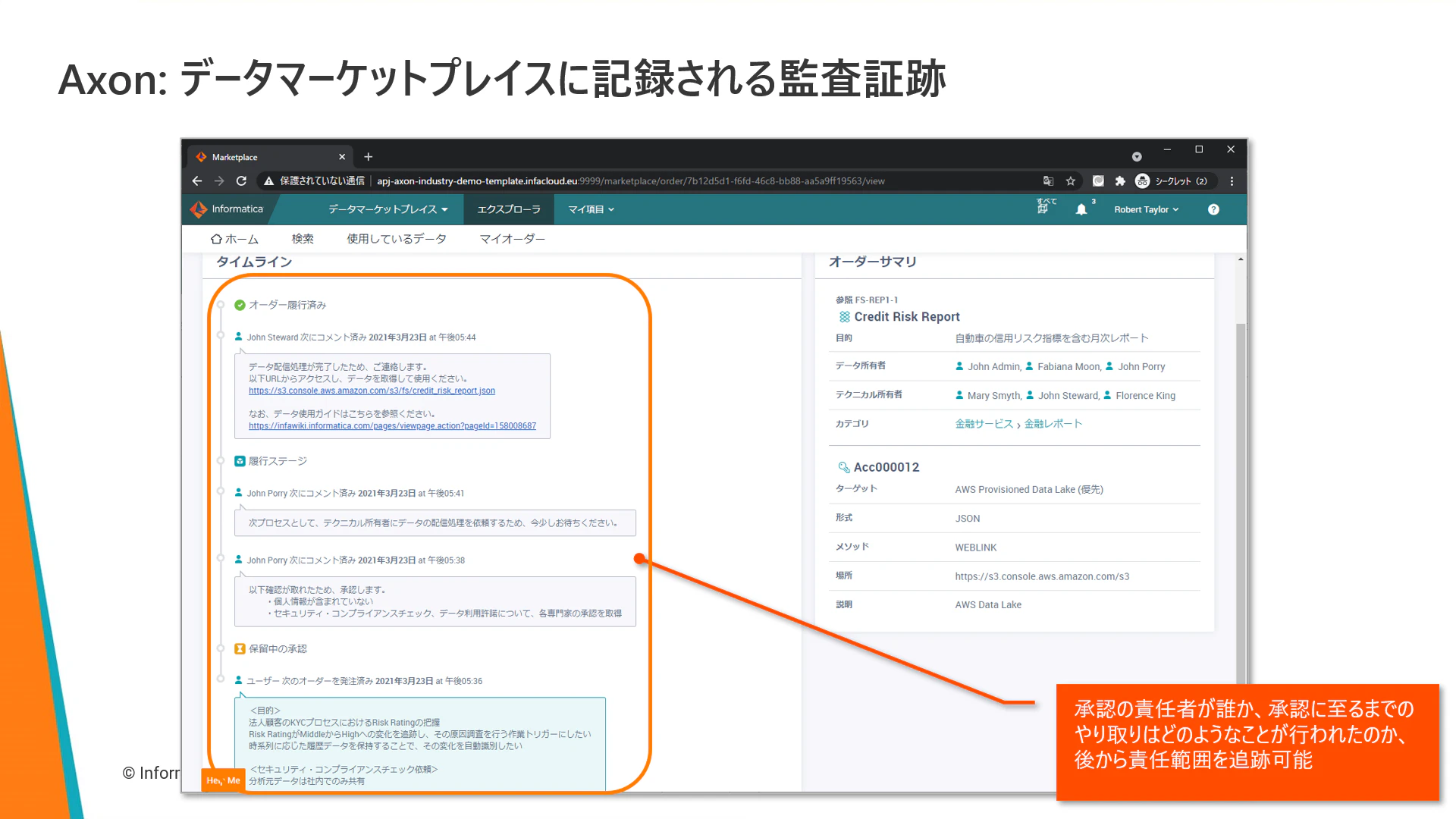Open the 使用しているデータ menu item
The image size is (1456, 819).
[397, 239]
